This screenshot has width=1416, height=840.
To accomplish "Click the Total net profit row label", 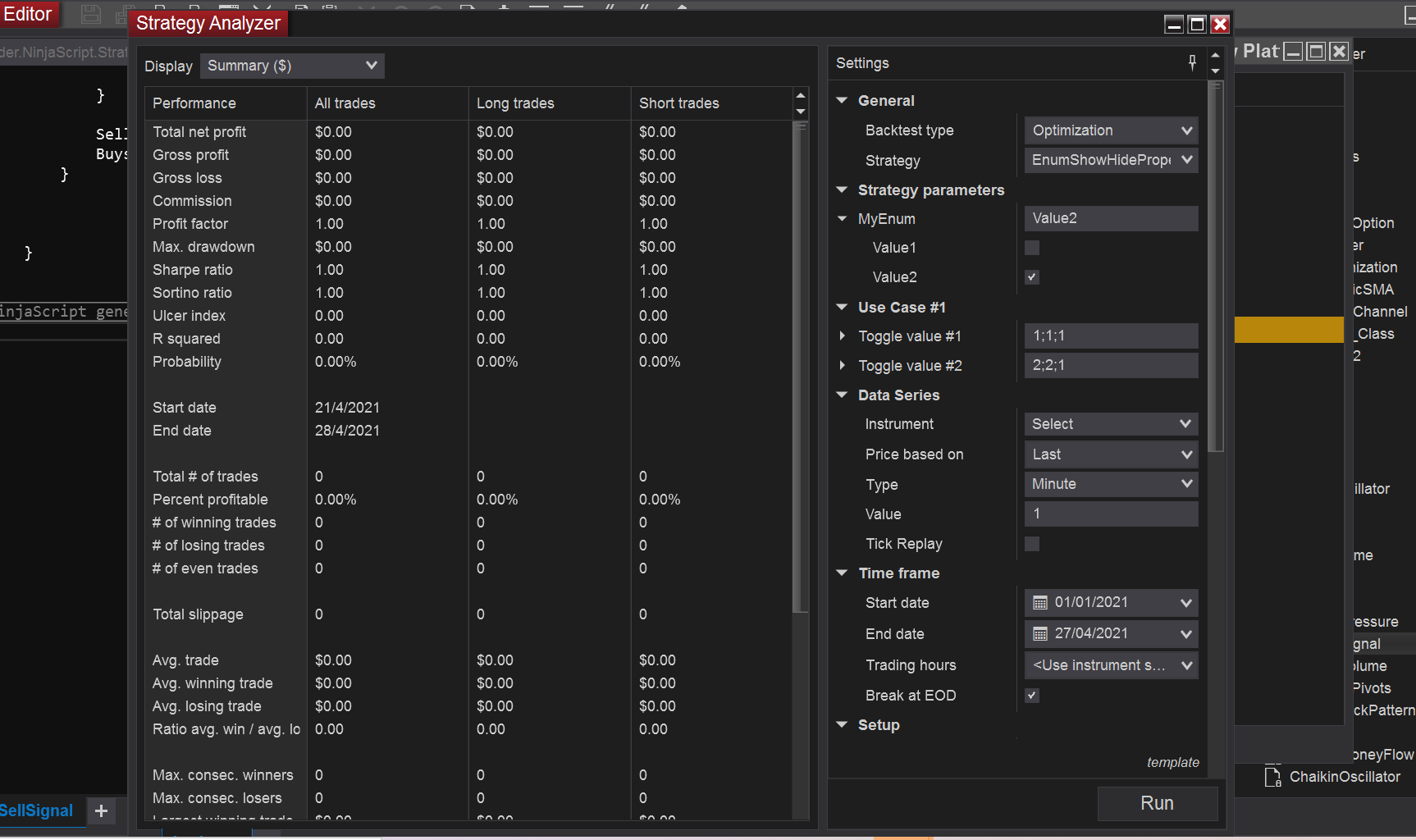I will (x=199, y=132).
